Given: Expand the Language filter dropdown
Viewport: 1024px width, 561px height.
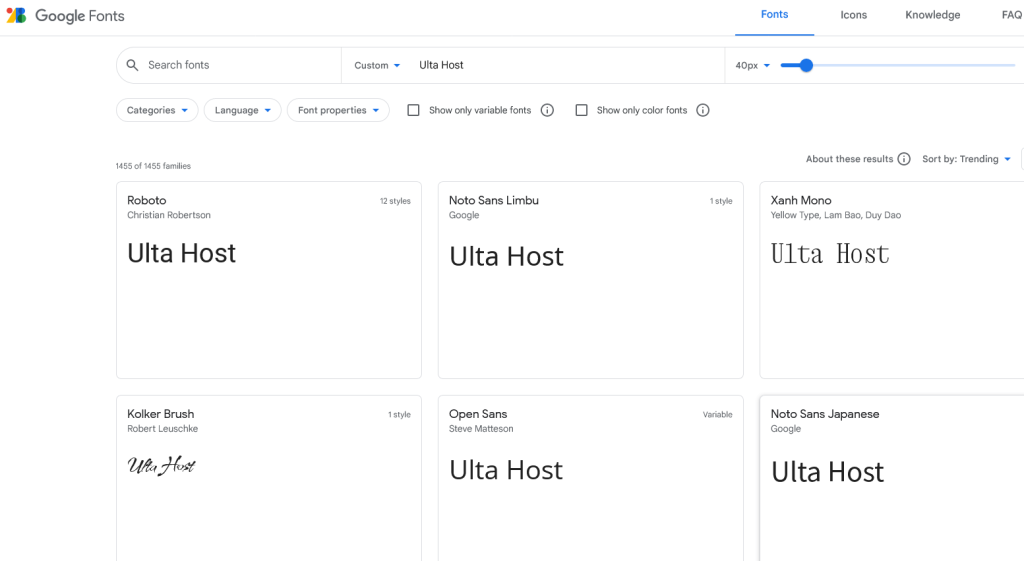Looking at the screenshot, I should [242, 110].
